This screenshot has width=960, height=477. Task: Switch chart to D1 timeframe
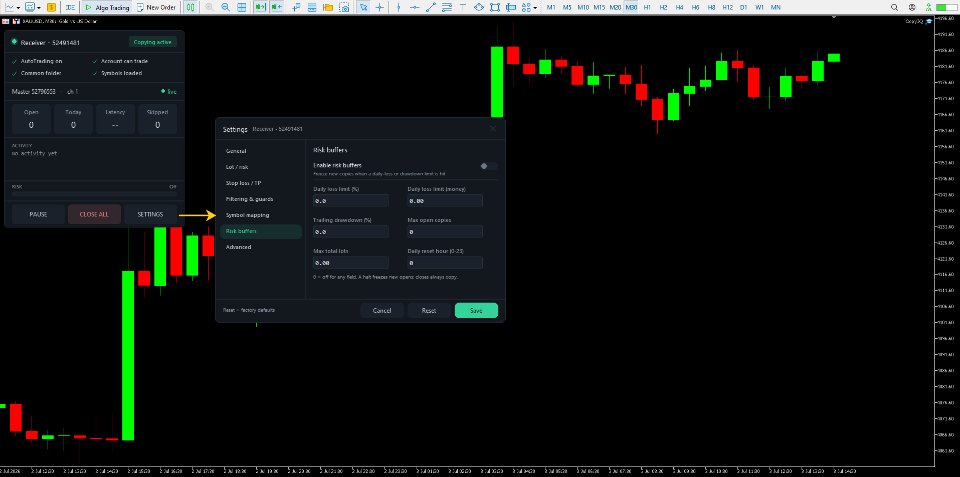coord(743,7)
